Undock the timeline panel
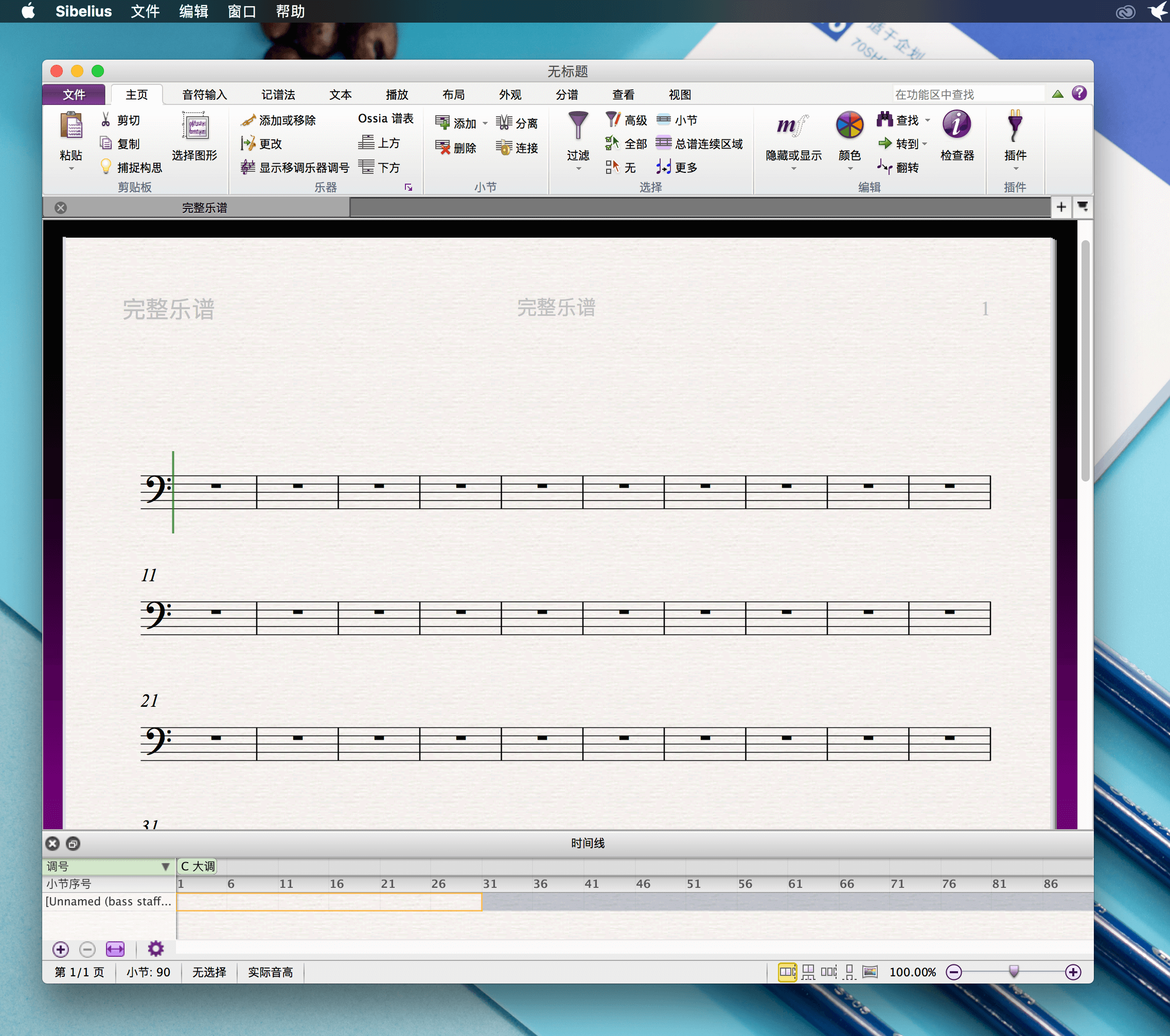Screen dimensions: 1170x1036 point(73,843)
